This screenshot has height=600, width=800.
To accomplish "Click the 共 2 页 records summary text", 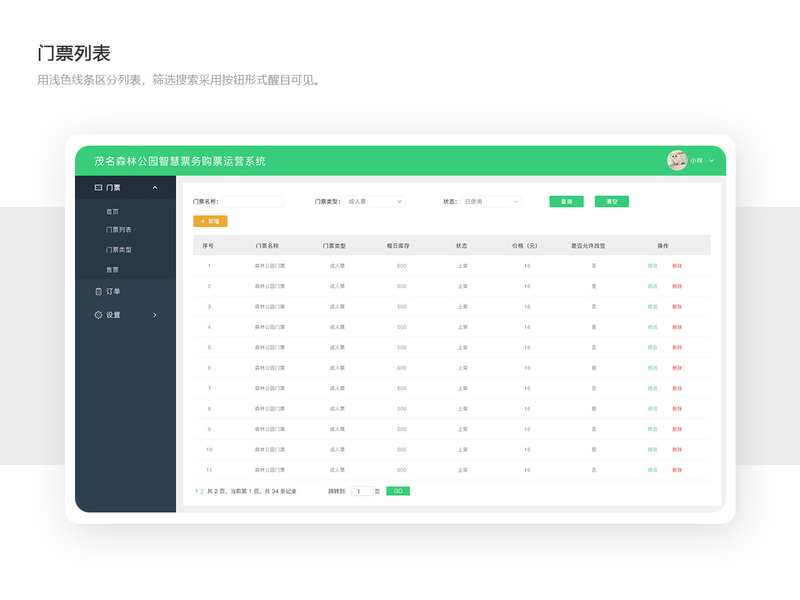I will (252, 491).
